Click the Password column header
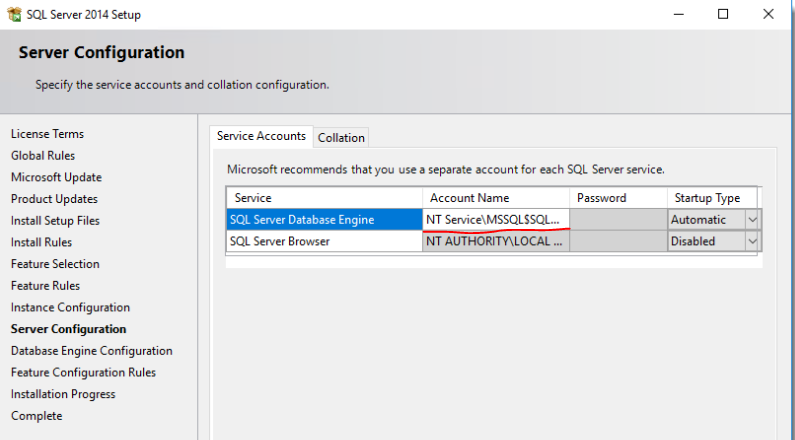This screenshot has width=795, height=440. [619, 198]
